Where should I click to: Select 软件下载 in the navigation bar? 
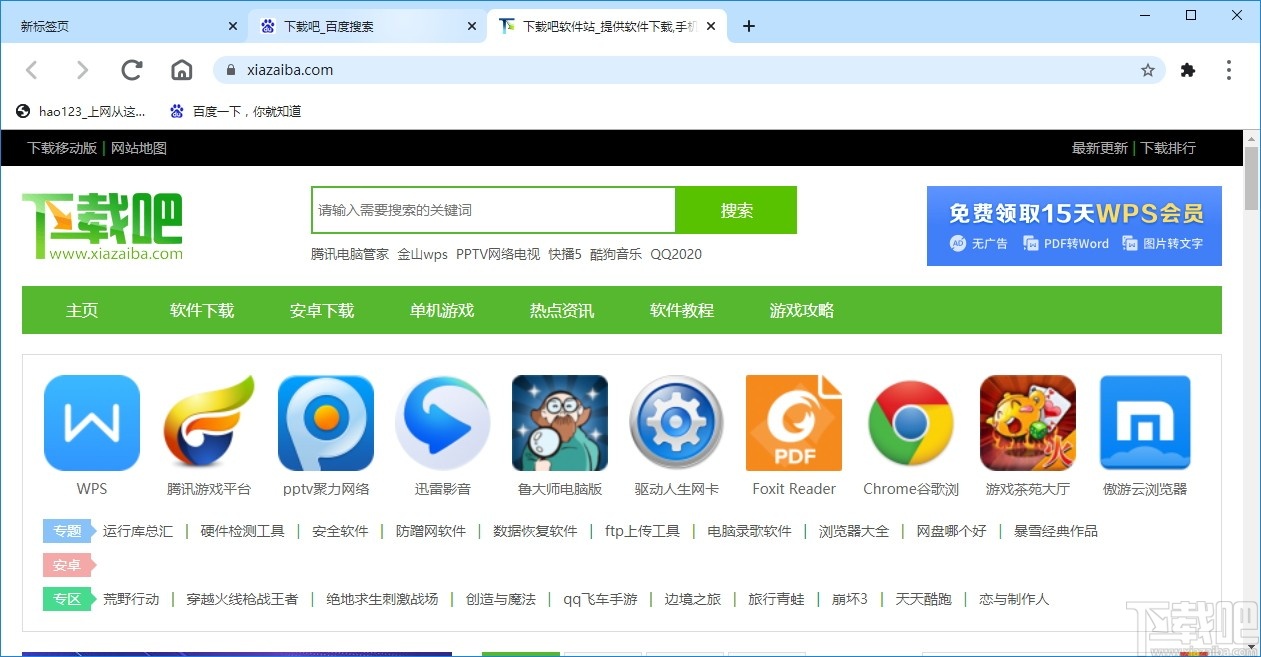pos(201,310)
